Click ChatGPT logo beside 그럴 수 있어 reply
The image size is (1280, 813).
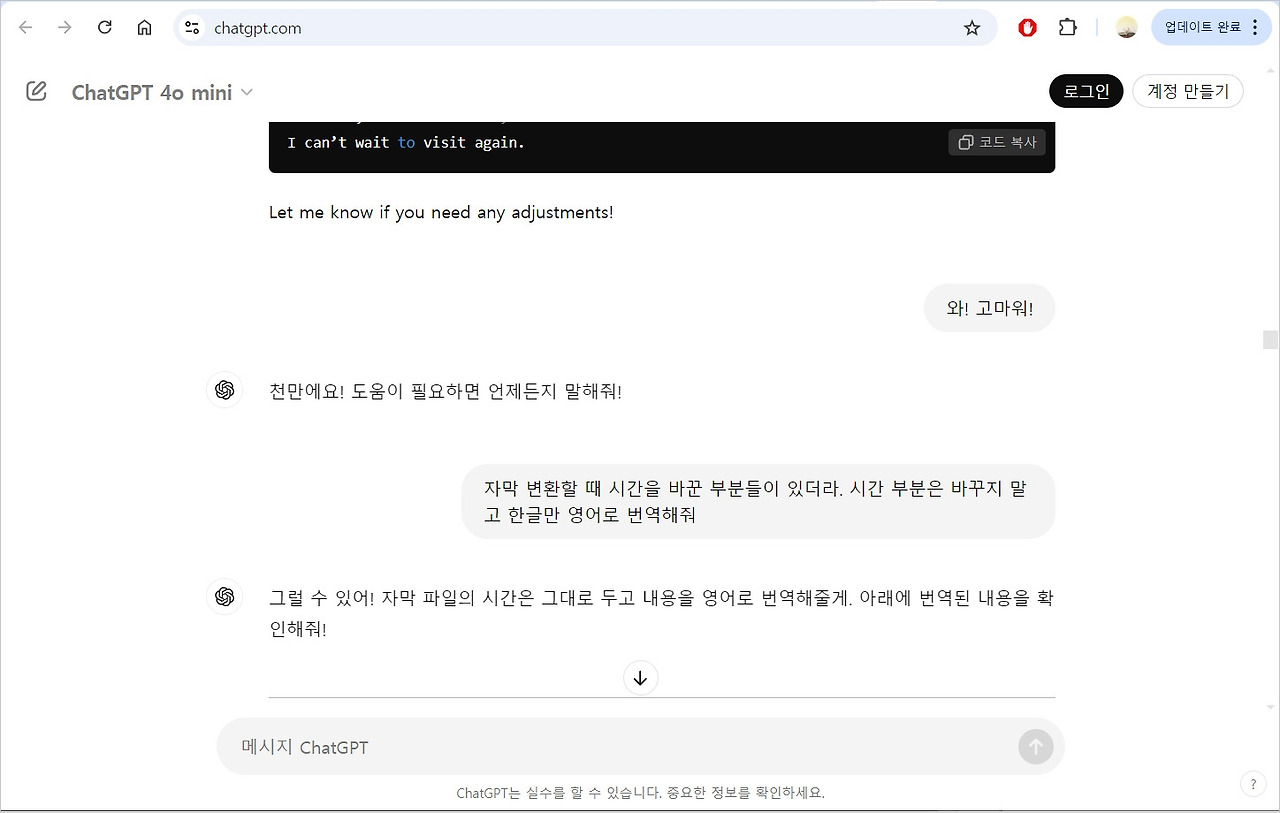coord(225,597)
